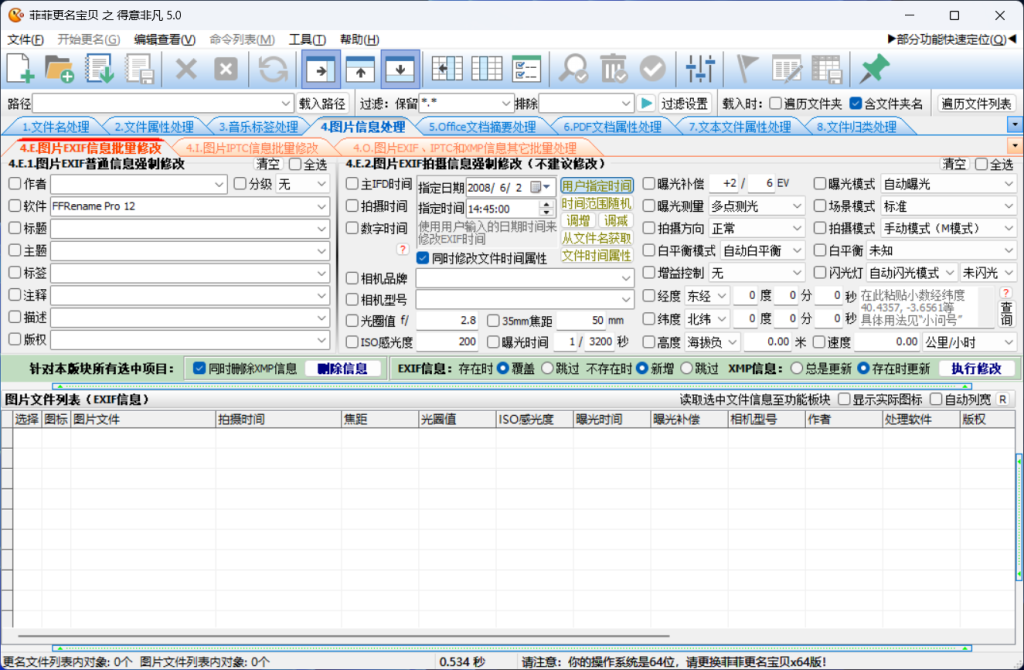Click the trash bin toolbar icon
1024x670 pixels.
(613, 68)
